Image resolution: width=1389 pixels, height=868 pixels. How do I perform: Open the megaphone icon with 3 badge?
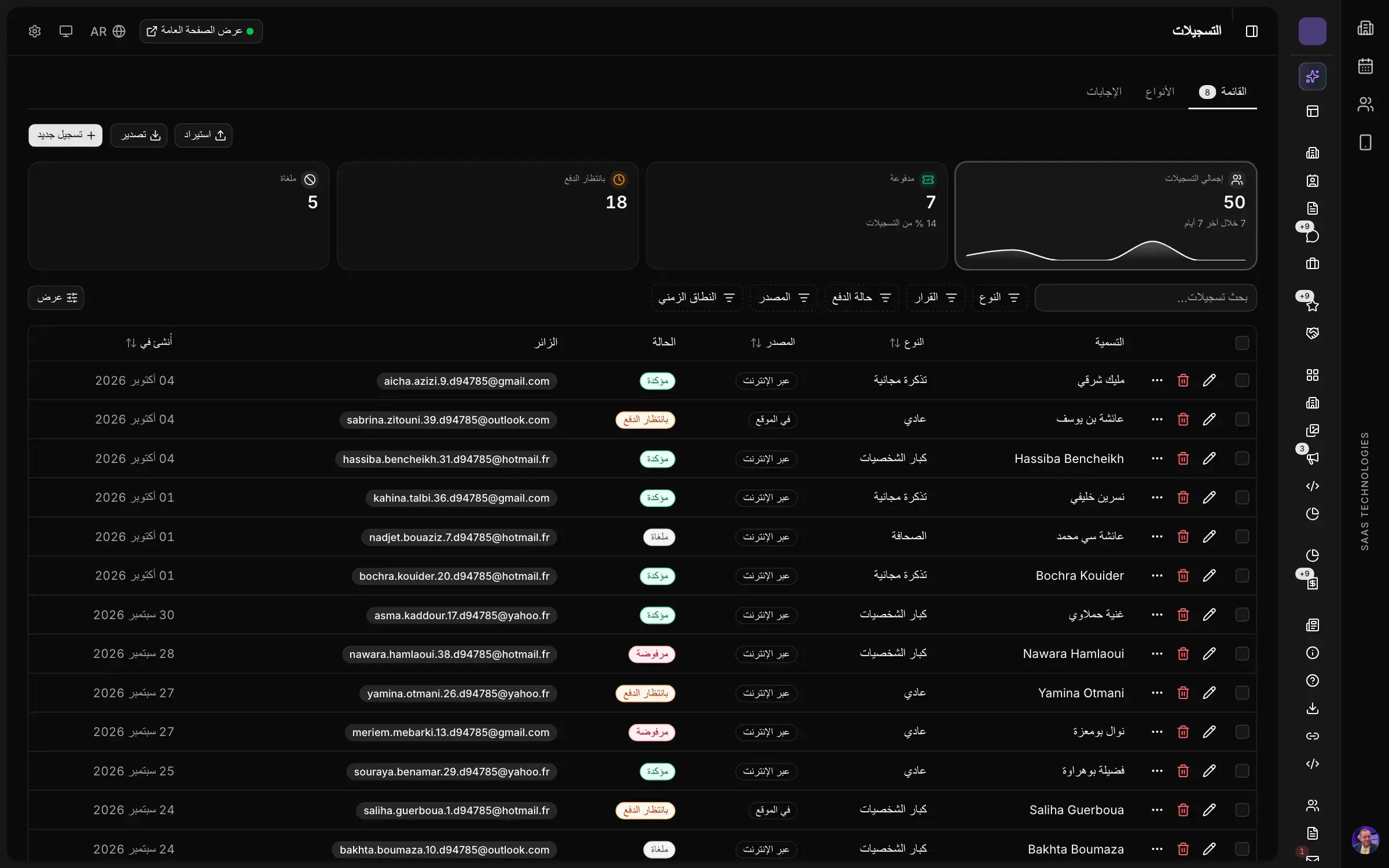click(1312, 458)
